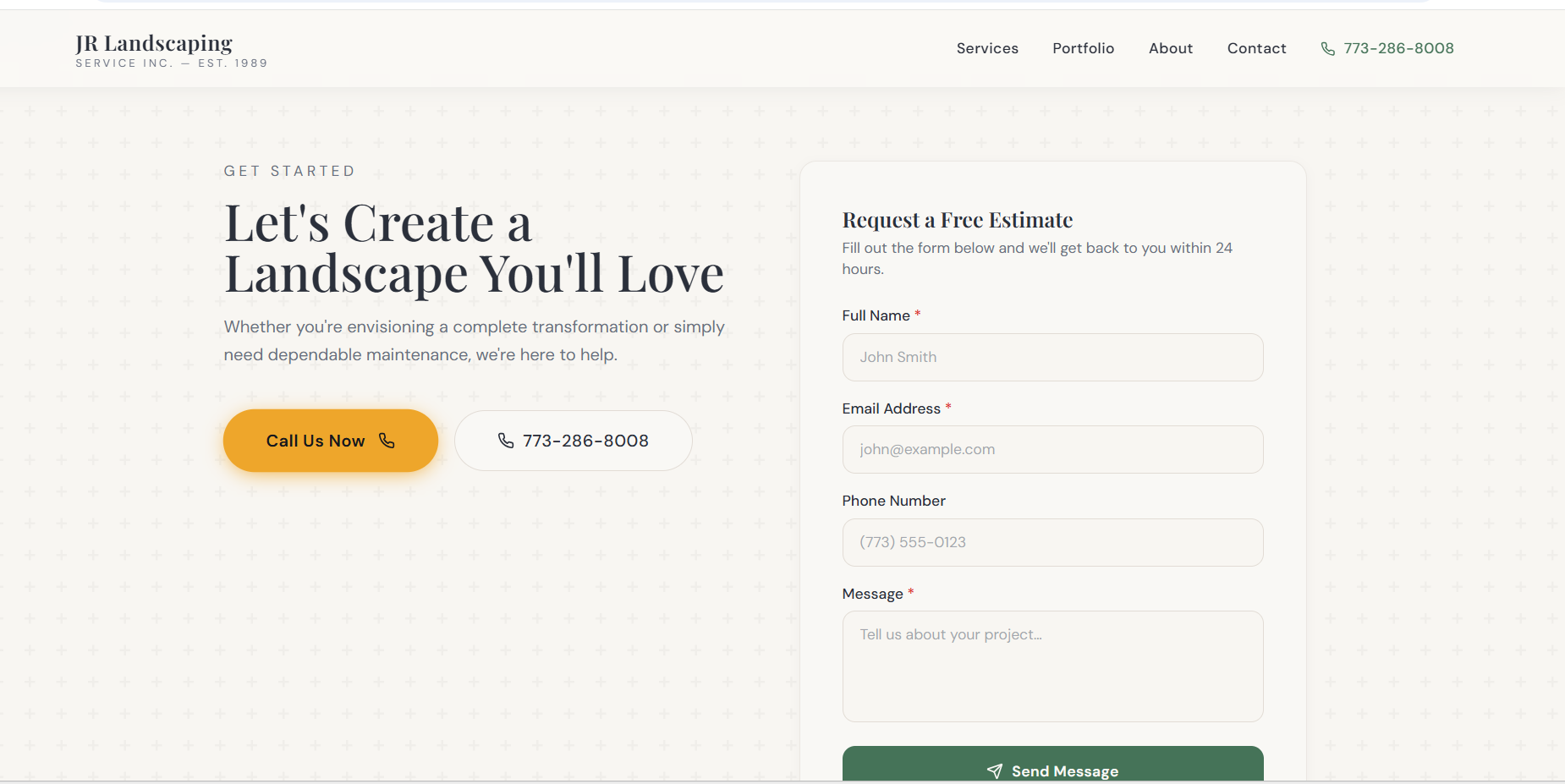The height and width of the screenshot is (784, 1565).
Task: Click into the Message text area
Action: 1053,666
